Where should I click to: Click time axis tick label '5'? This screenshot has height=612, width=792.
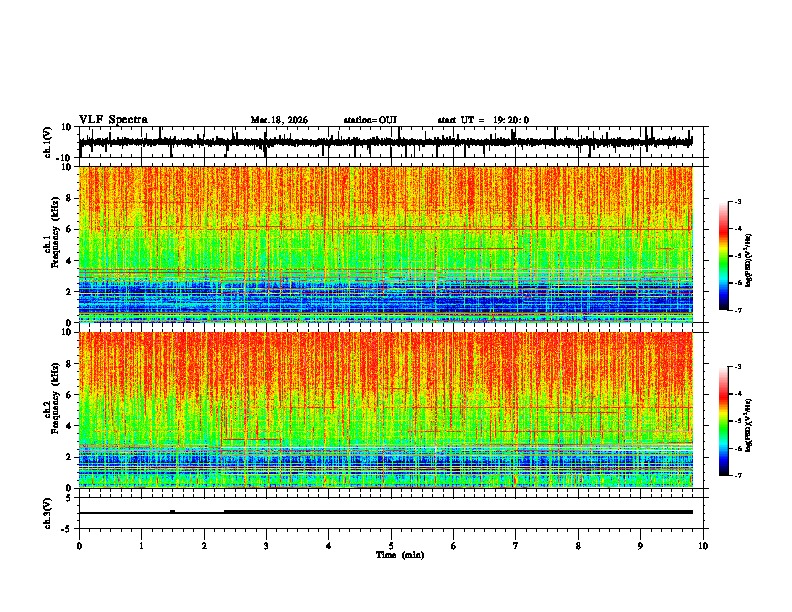(x=391, y=546)
